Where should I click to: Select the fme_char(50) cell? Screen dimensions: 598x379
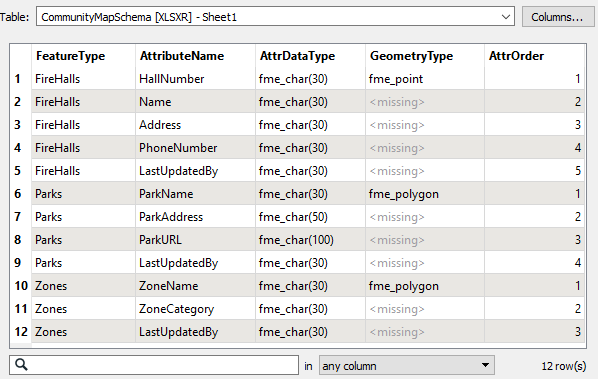[x=310, y=217]
